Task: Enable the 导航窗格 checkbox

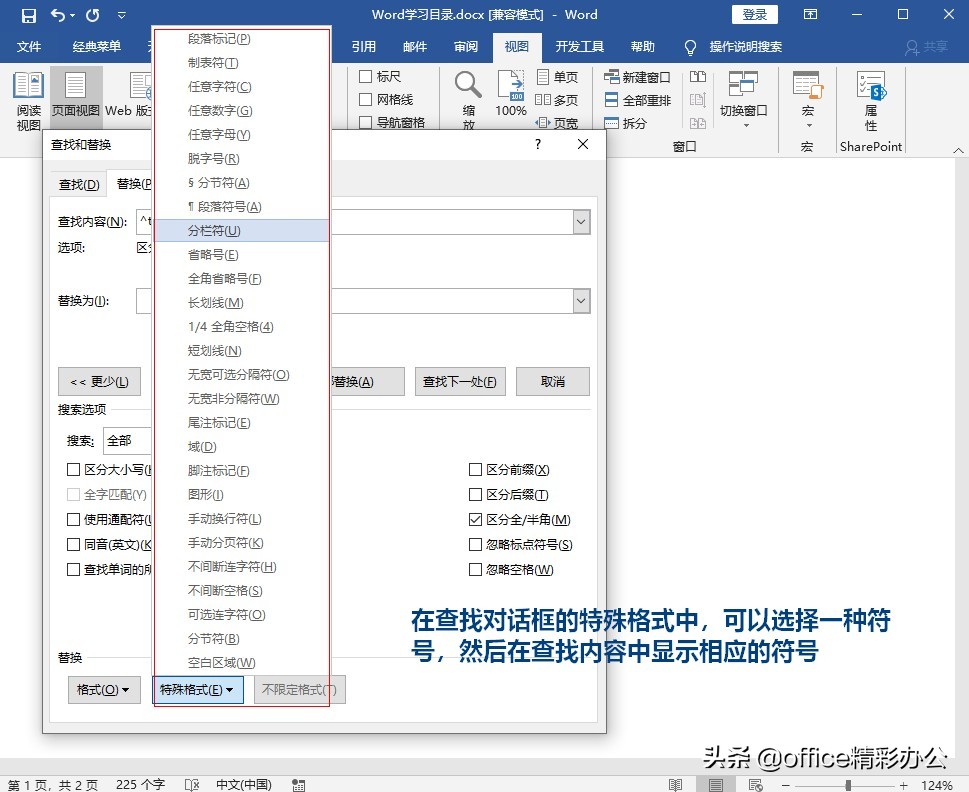Action: pos(365,122)
